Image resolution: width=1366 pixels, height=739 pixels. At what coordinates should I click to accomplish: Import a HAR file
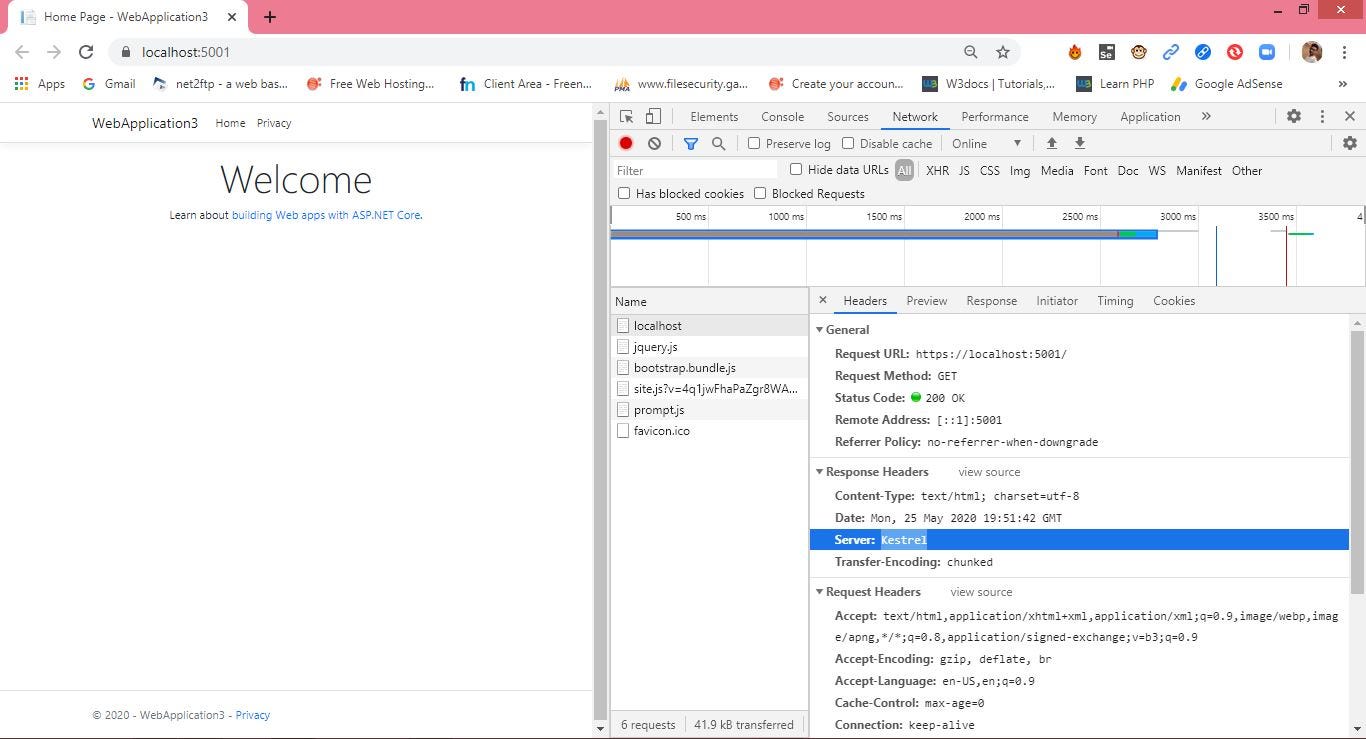pos(1051,143)
